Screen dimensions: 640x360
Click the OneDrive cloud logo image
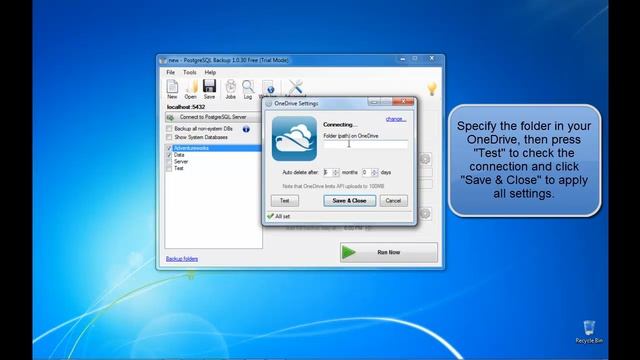[294, 138]
